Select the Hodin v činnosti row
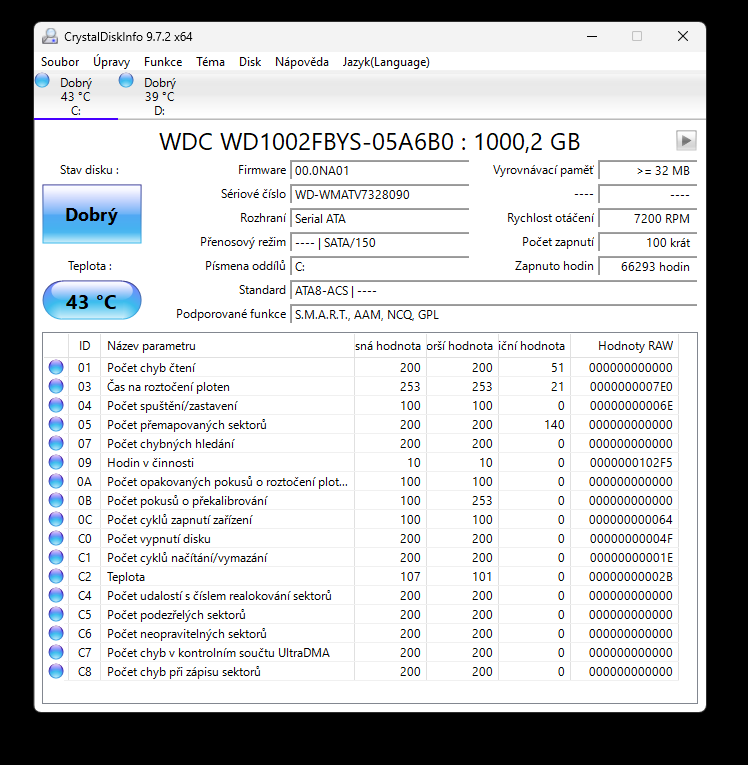 coord(361,463)
